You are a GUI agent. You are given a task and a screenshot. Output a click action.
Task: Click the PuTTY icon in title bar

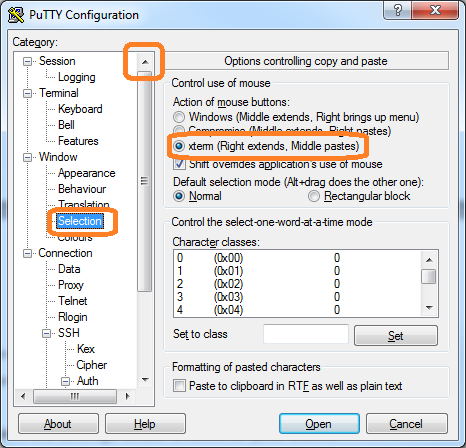(x=16, y=15)
